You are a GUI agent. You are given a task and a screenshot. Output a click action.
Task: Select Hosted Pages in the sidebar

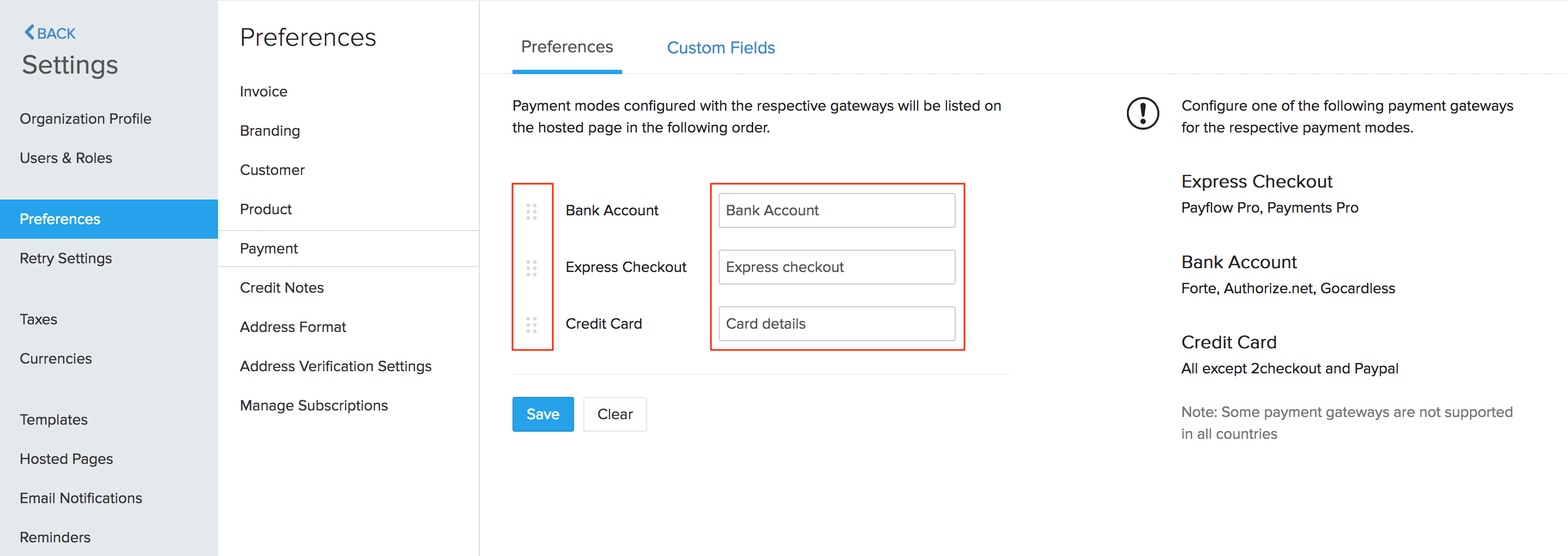click(x=67, y=458)
